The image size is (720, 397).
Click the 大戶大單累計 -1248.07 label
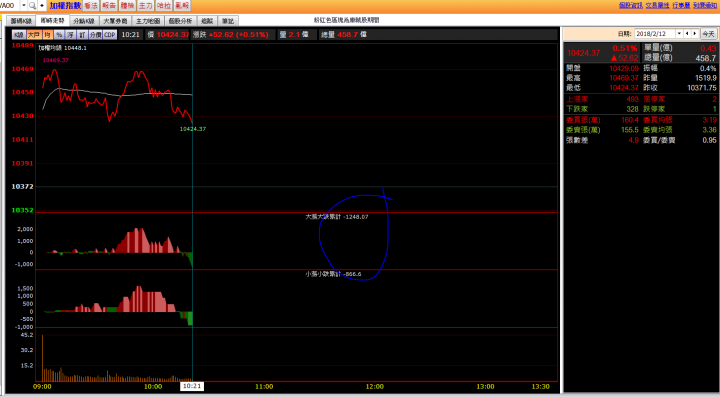click(337, 217)
